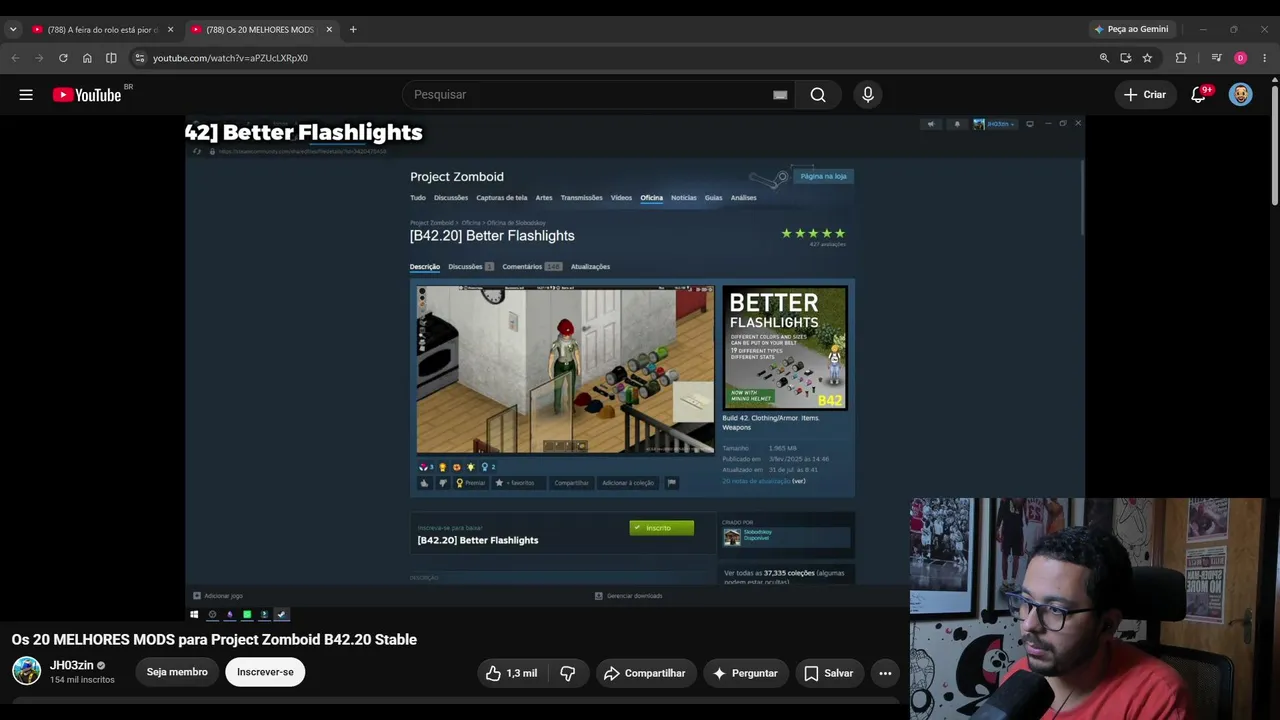Like the video with 1,3 mil likes
The image size is (1280, 720).
point(511,673)
